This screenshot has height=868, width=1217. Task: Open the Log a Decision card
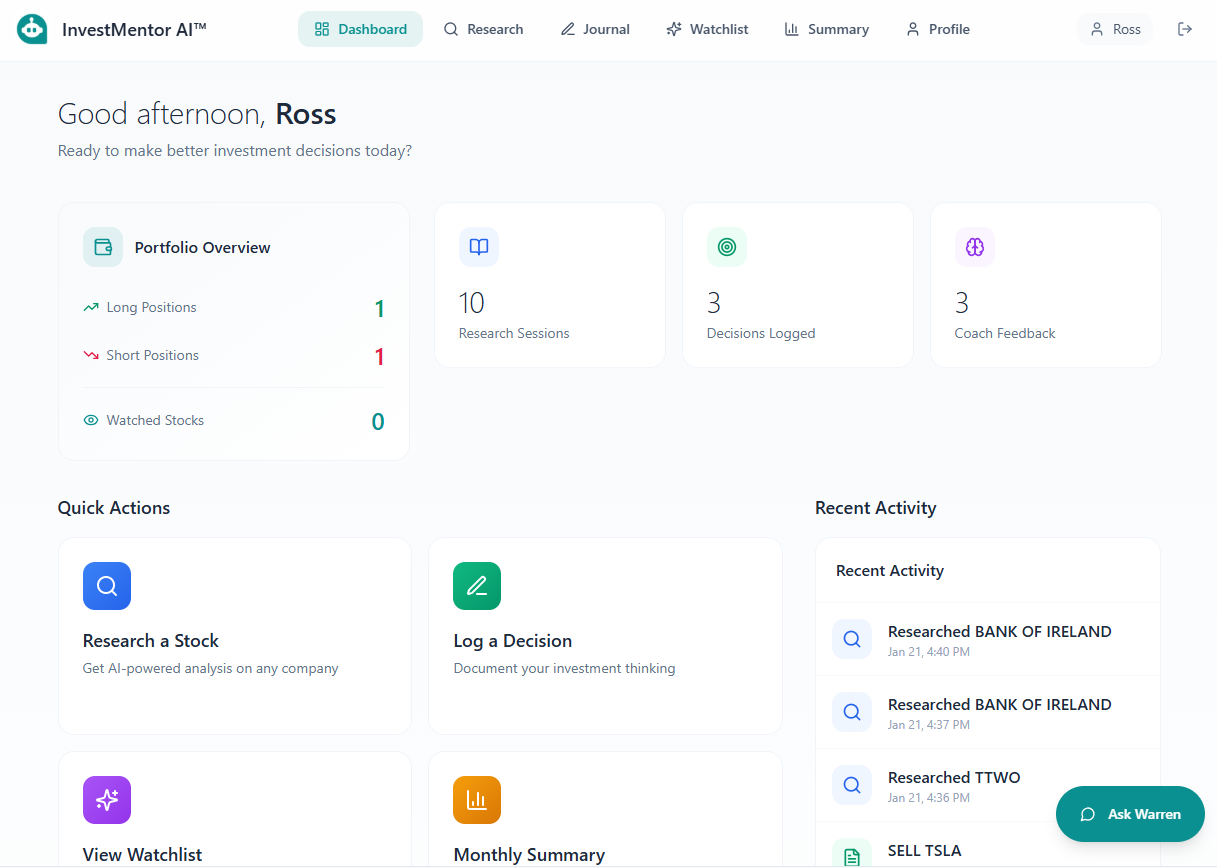point(605,636)
